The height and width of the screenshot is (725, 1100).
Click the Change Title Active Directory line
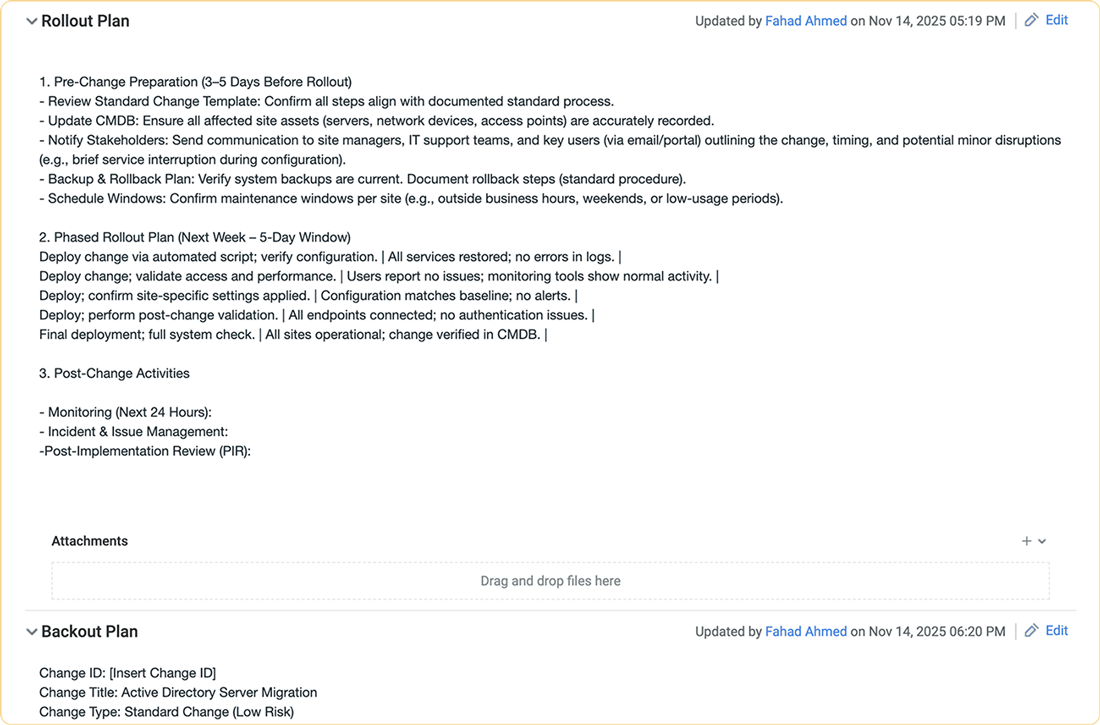tap(178, 692)
